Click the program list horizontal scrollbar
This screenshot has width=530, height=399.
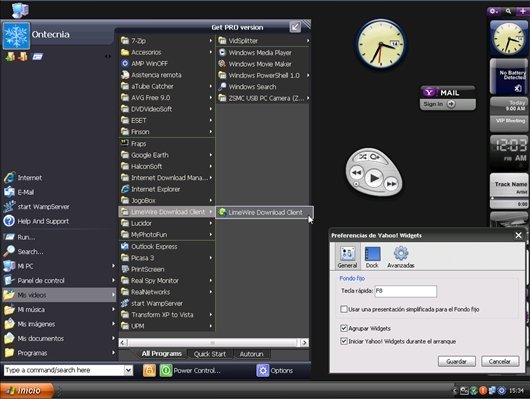pyautogui.click(x=213, y=343)
